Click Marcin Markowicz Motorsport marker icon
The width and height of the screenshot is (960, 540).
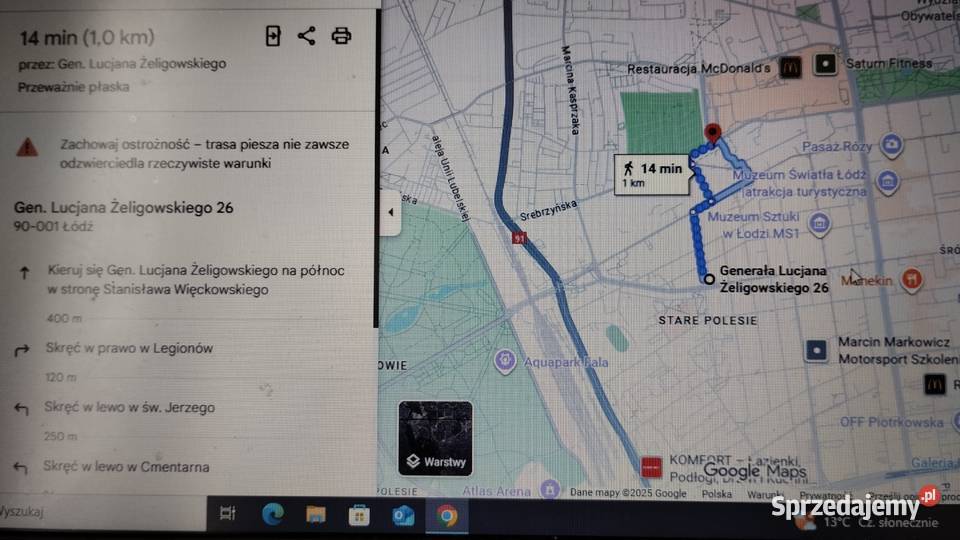(816, 351)
